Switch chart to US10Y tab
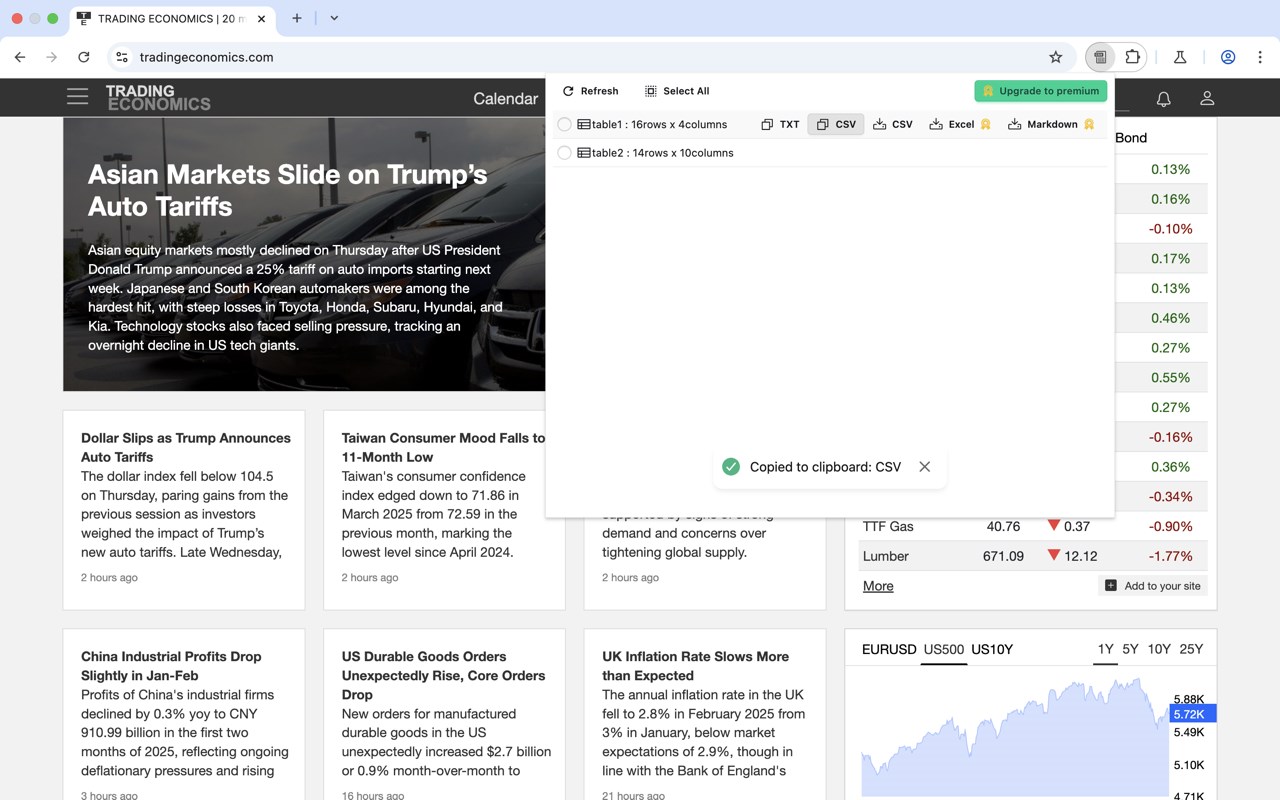This screenshot has width=1280, height=800. 992,649
